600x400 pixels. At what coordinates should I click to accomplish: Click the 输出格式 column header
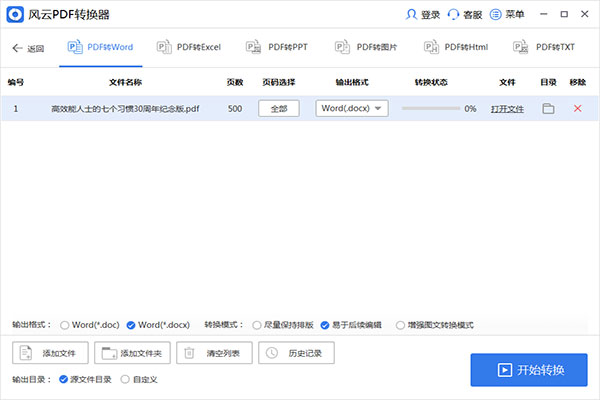352,82
